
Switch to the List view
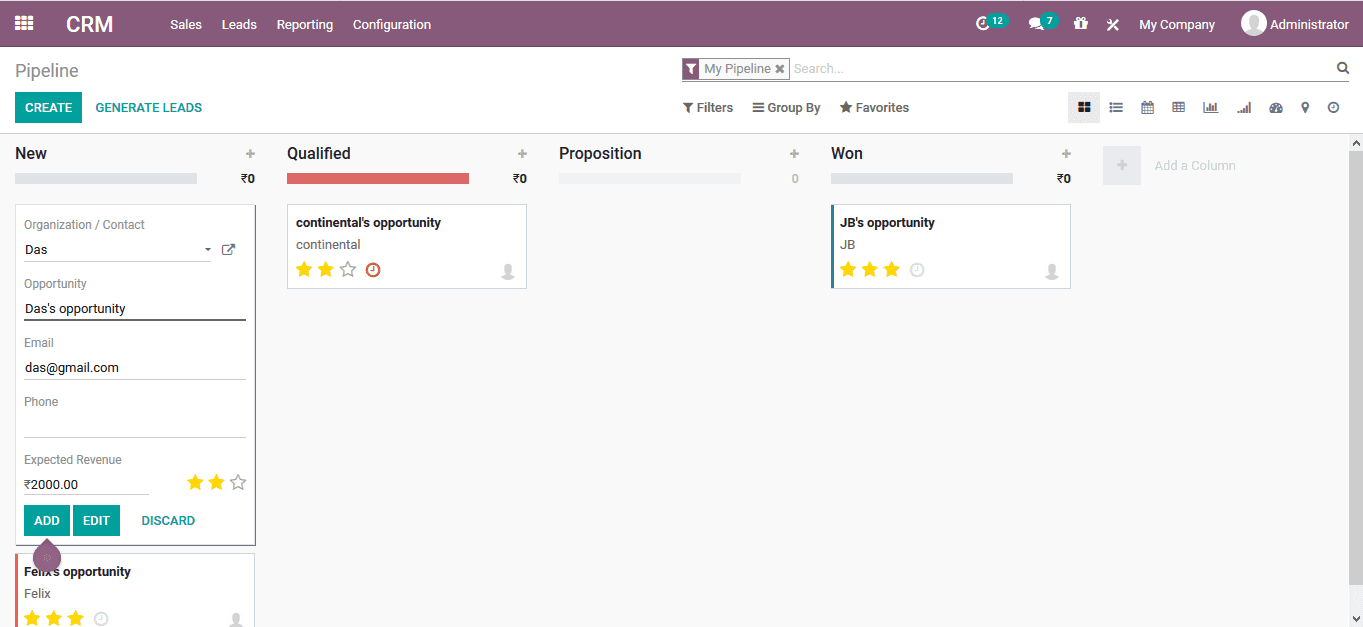[x=1115, y=107]
